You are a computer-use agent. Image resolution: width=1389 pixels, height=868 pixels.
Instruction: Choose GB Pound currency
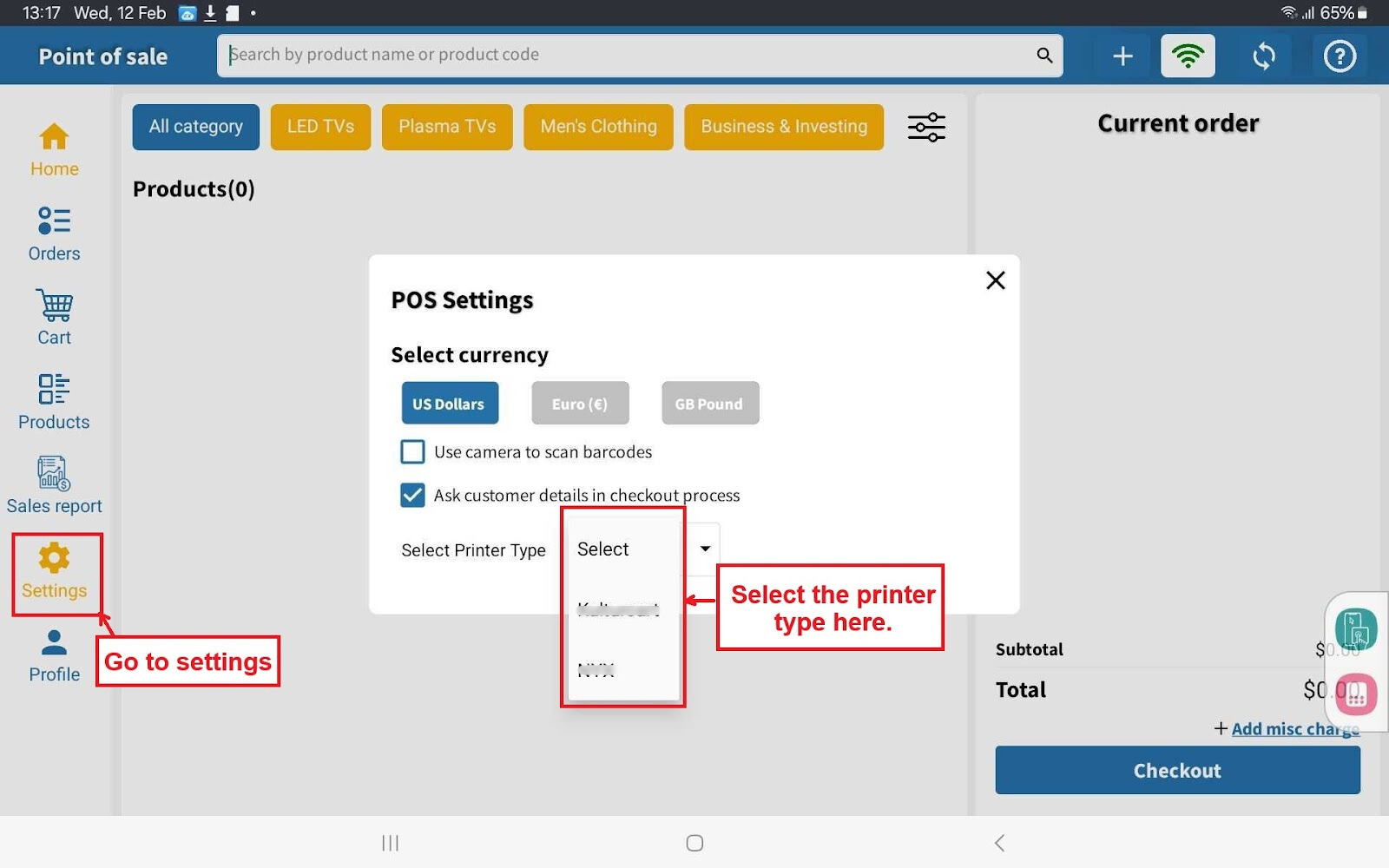[709, 404]
